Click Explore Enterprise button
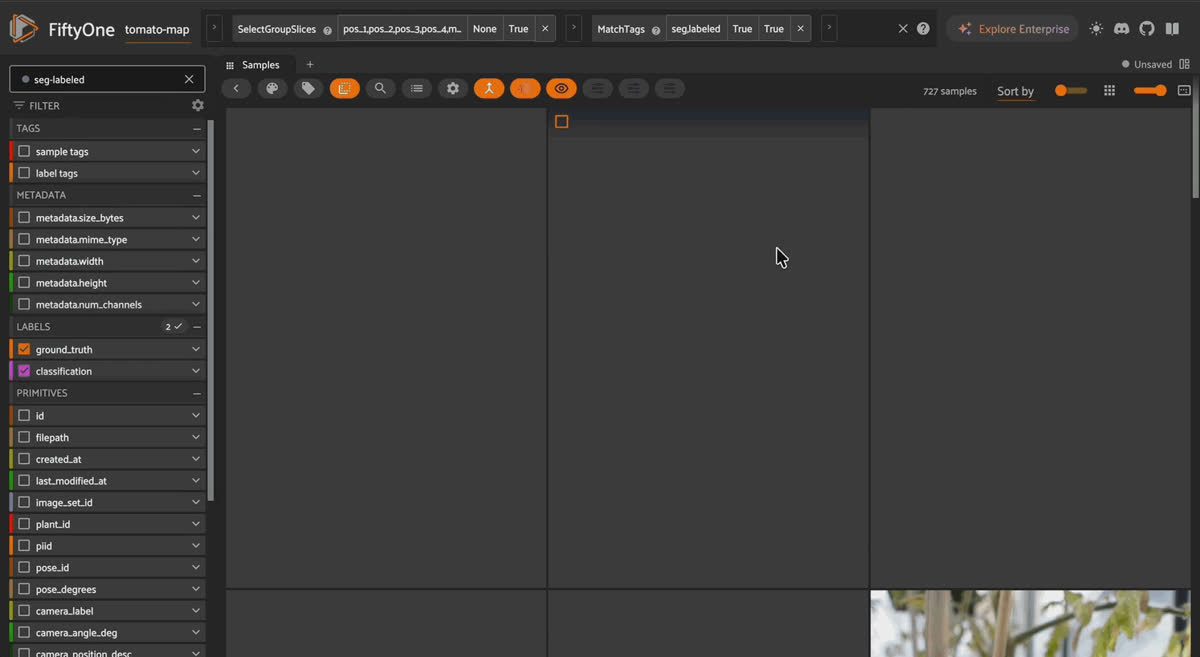The width and height of the screenshot is (1200, 657). pyautogui.click(x=1013, y=29)
